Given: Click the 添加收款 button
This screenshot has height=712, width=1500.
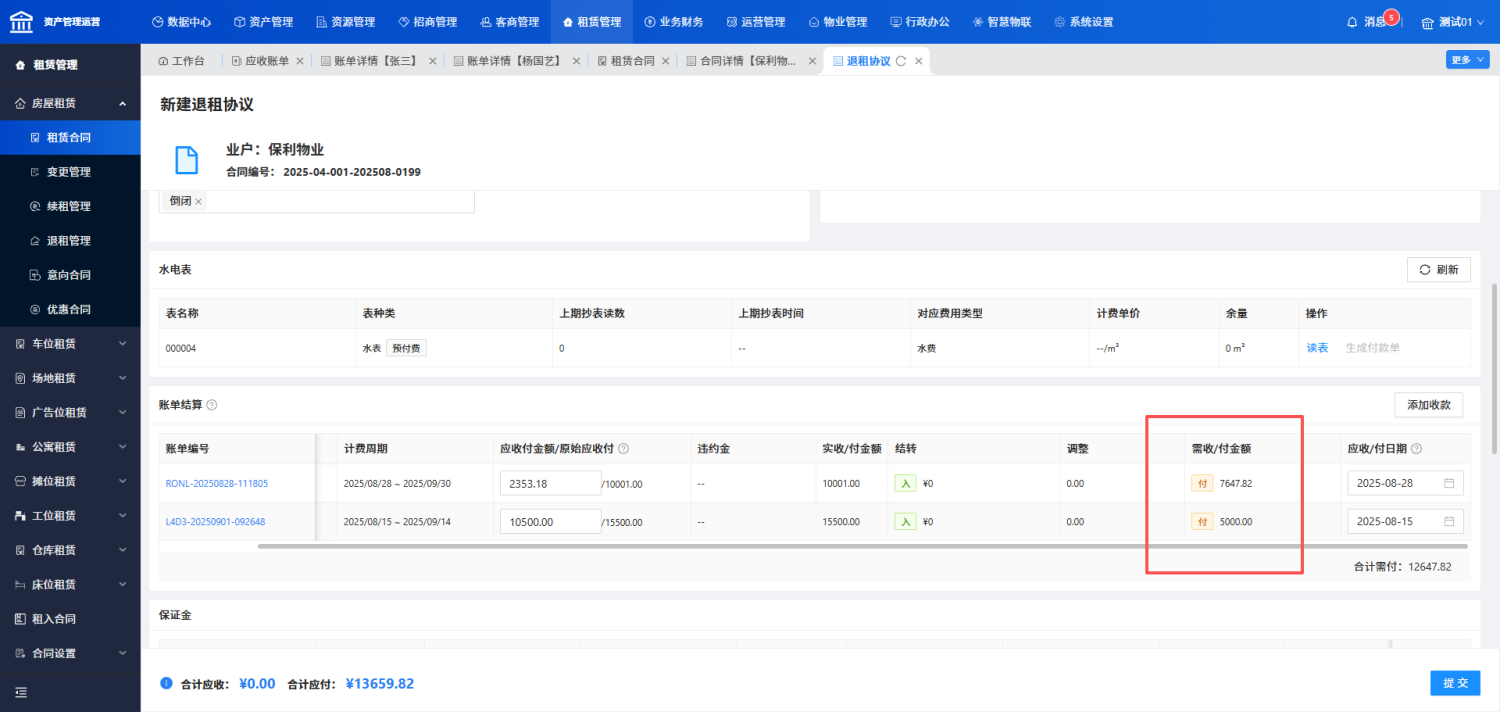Looking at the screenshot, I should [1428, 405].
